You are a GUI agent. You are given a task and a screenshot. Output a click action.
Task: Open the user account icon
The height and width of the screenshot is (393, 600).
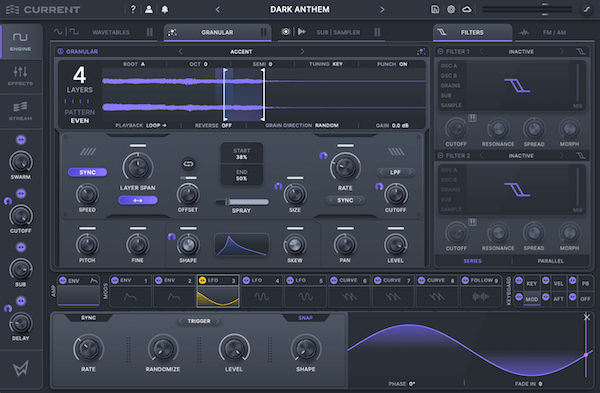149,9
